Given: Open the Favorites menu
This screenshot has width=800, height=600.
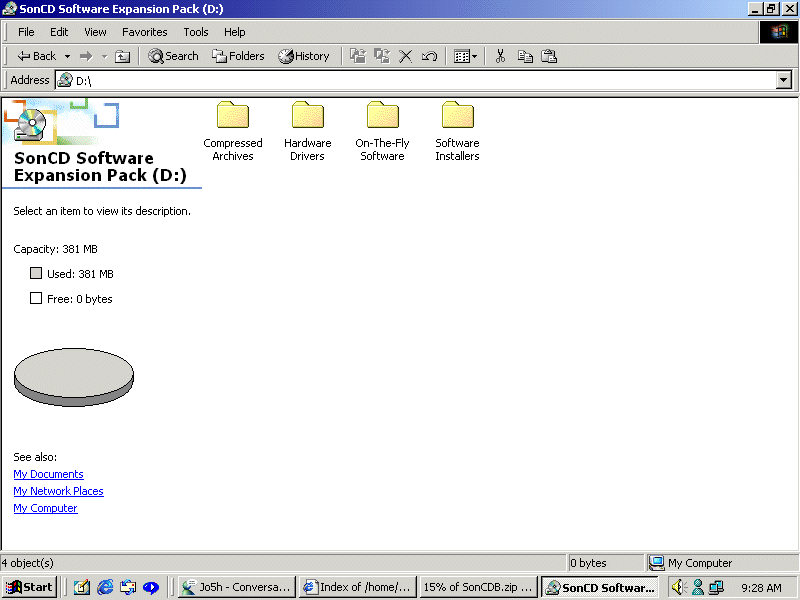Looking at the screenshot, I should tap(145, 32).
